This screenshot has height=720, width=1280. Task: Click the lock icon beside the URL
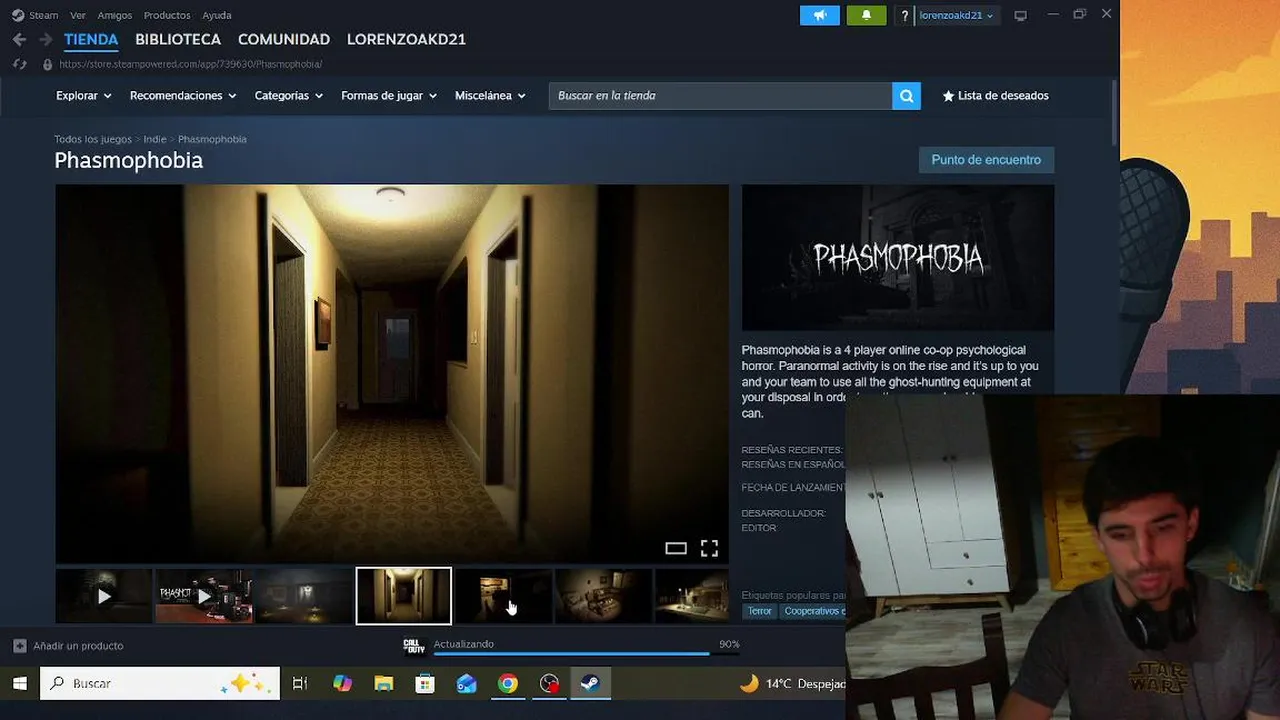click(47, 64)
